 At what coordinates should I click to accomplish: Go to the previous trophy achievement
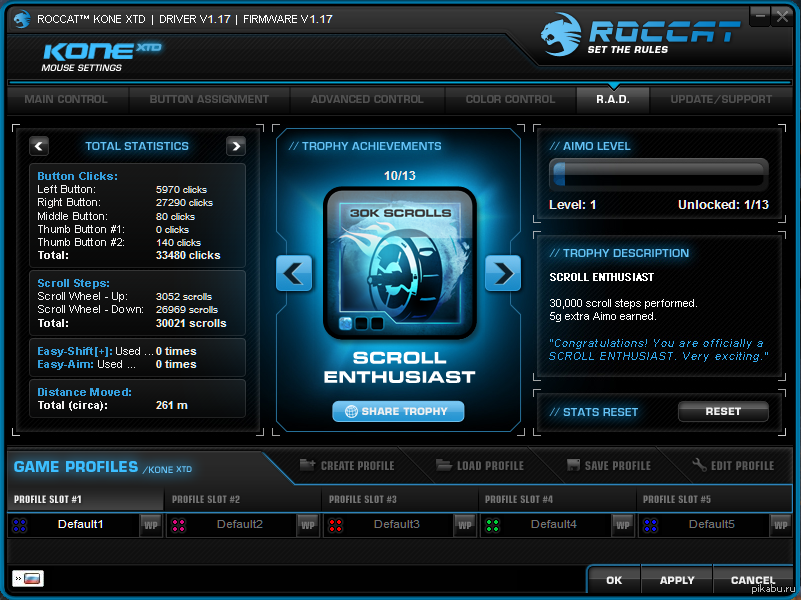pos(296,272)
